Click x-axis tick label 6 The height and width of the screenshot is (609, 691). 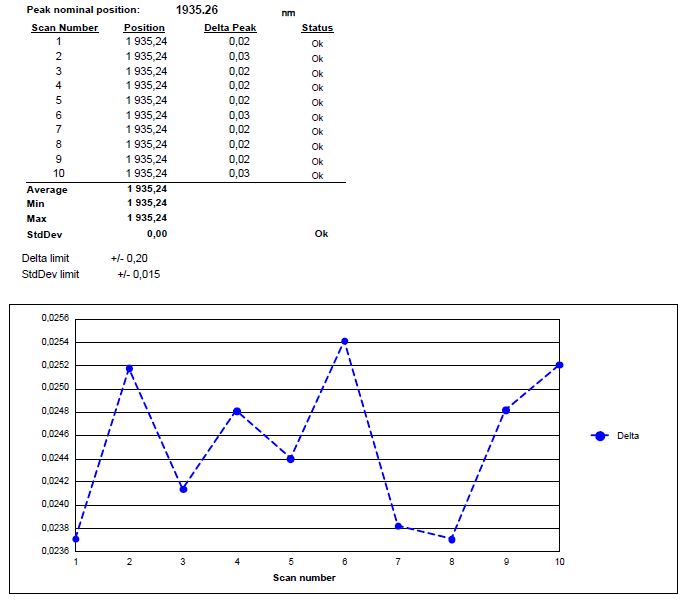coord(345,562)
